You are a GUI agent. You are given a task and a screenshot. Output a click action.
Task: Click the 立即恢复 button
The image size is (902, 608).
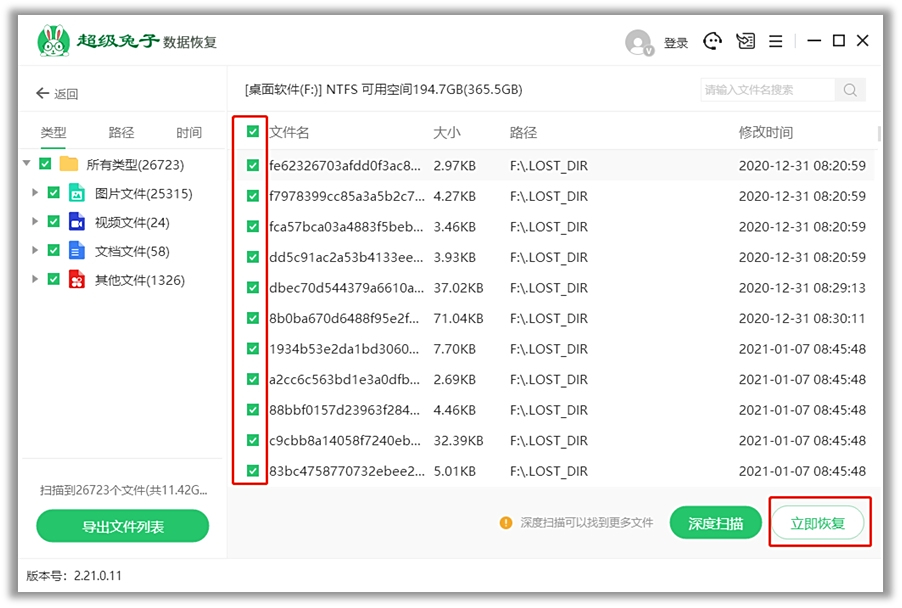click(x=818, y=523)
